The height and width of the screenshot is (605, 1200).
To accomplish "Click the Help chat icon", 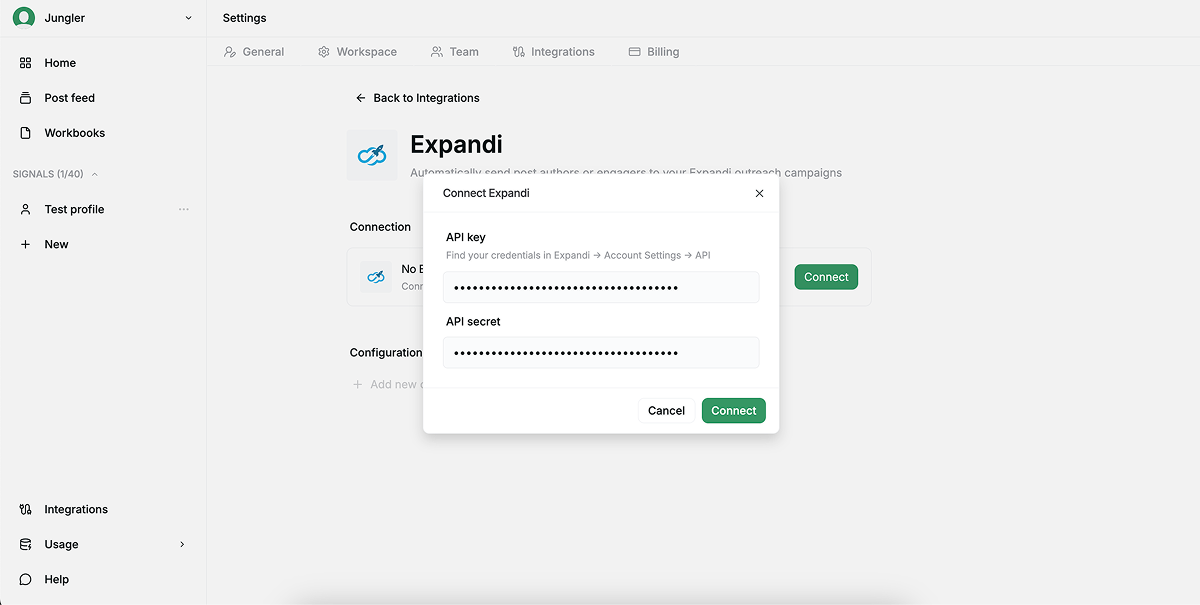I will click(26, 579).
